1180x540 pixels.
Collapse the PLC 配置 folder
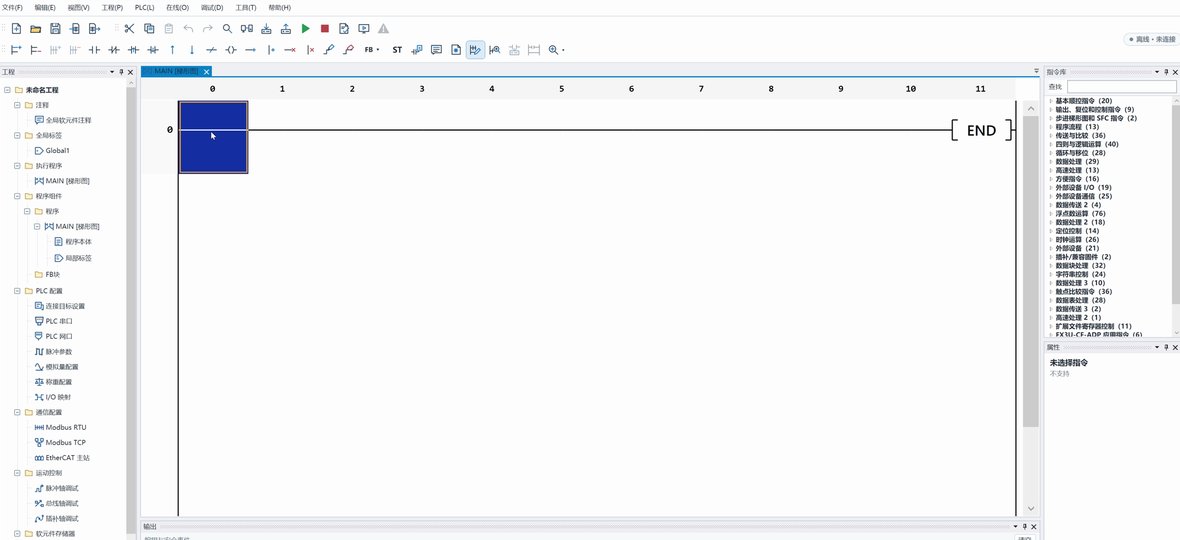tap(17, 290)
